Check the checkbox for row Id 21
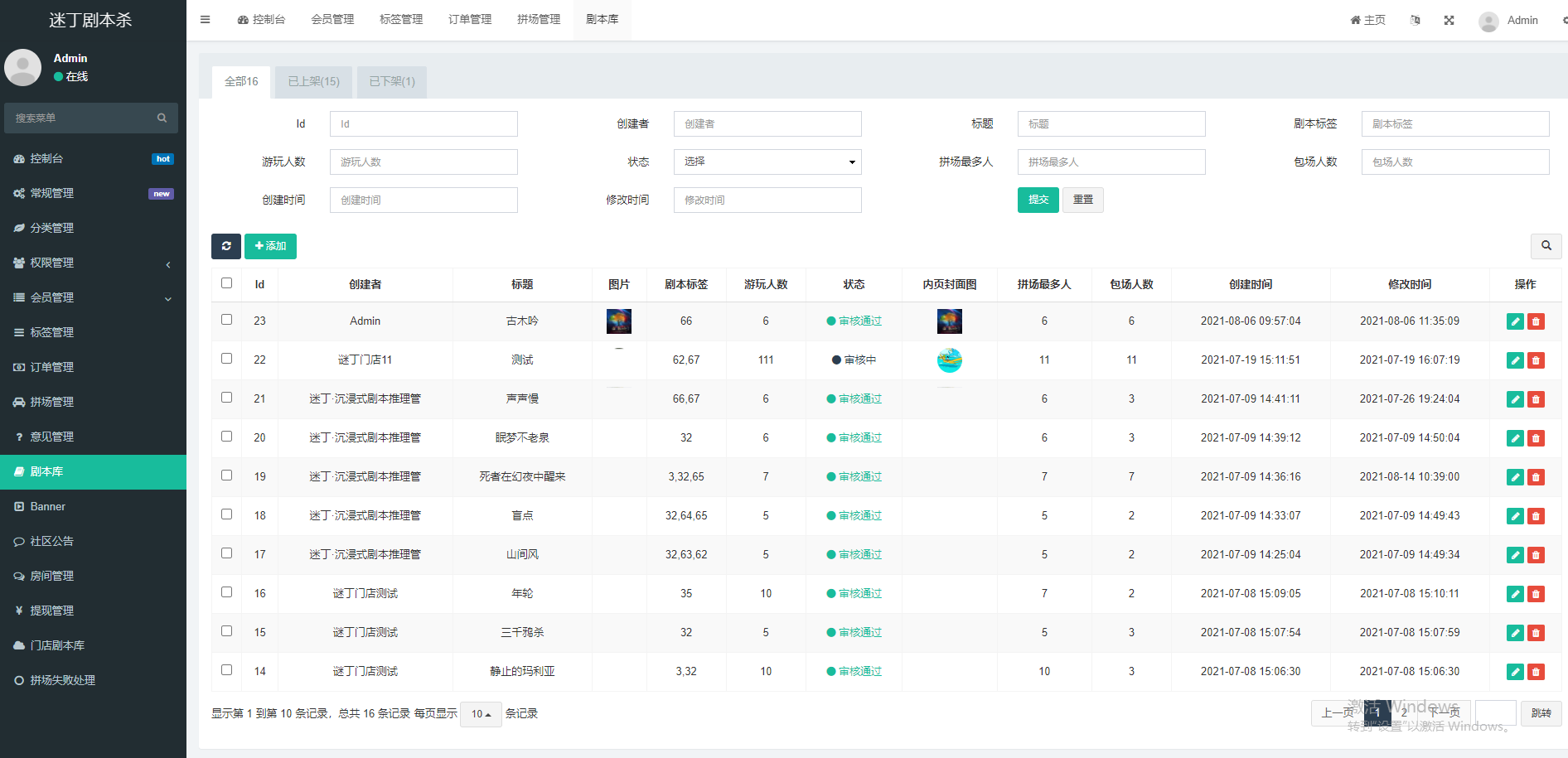This screenshot has height=758, width=1568. tap(226, 398)
